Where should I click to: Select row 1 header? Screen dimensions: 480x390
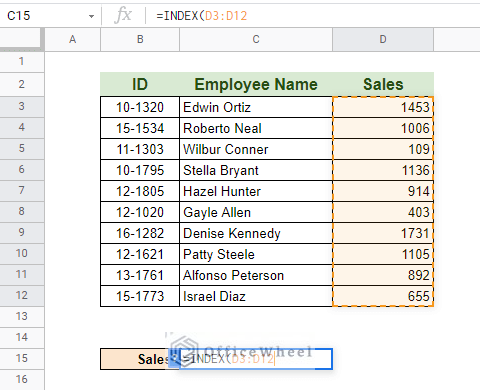click(22, 61)
